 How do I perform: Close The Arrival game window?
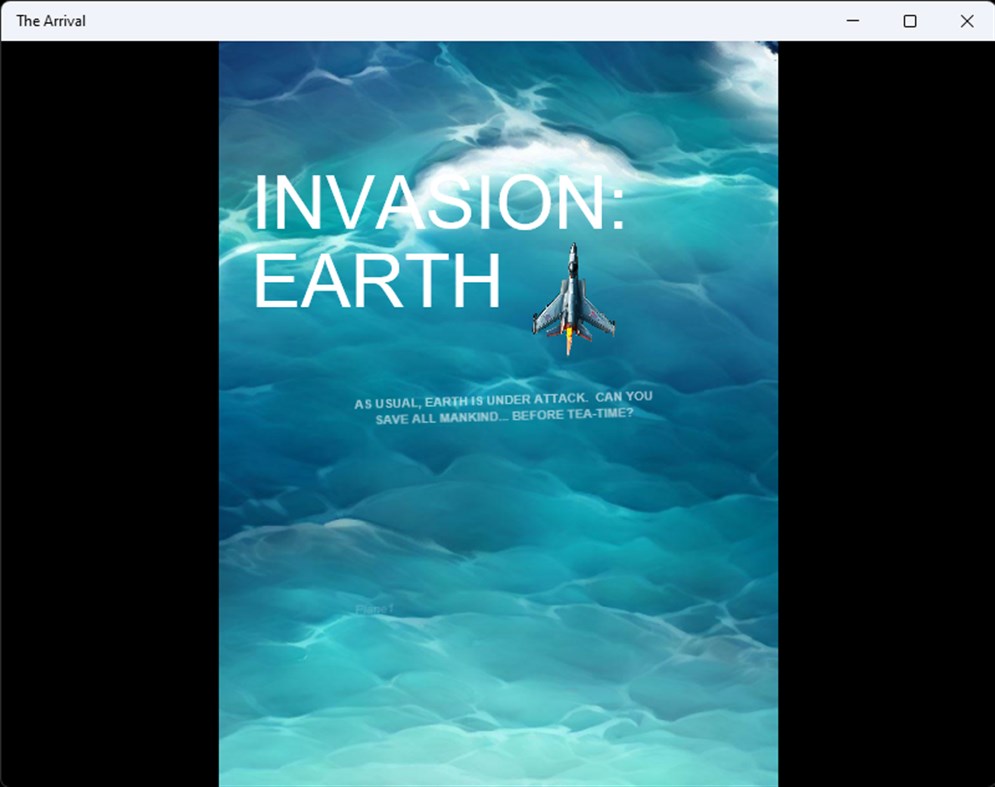(966, 20)
